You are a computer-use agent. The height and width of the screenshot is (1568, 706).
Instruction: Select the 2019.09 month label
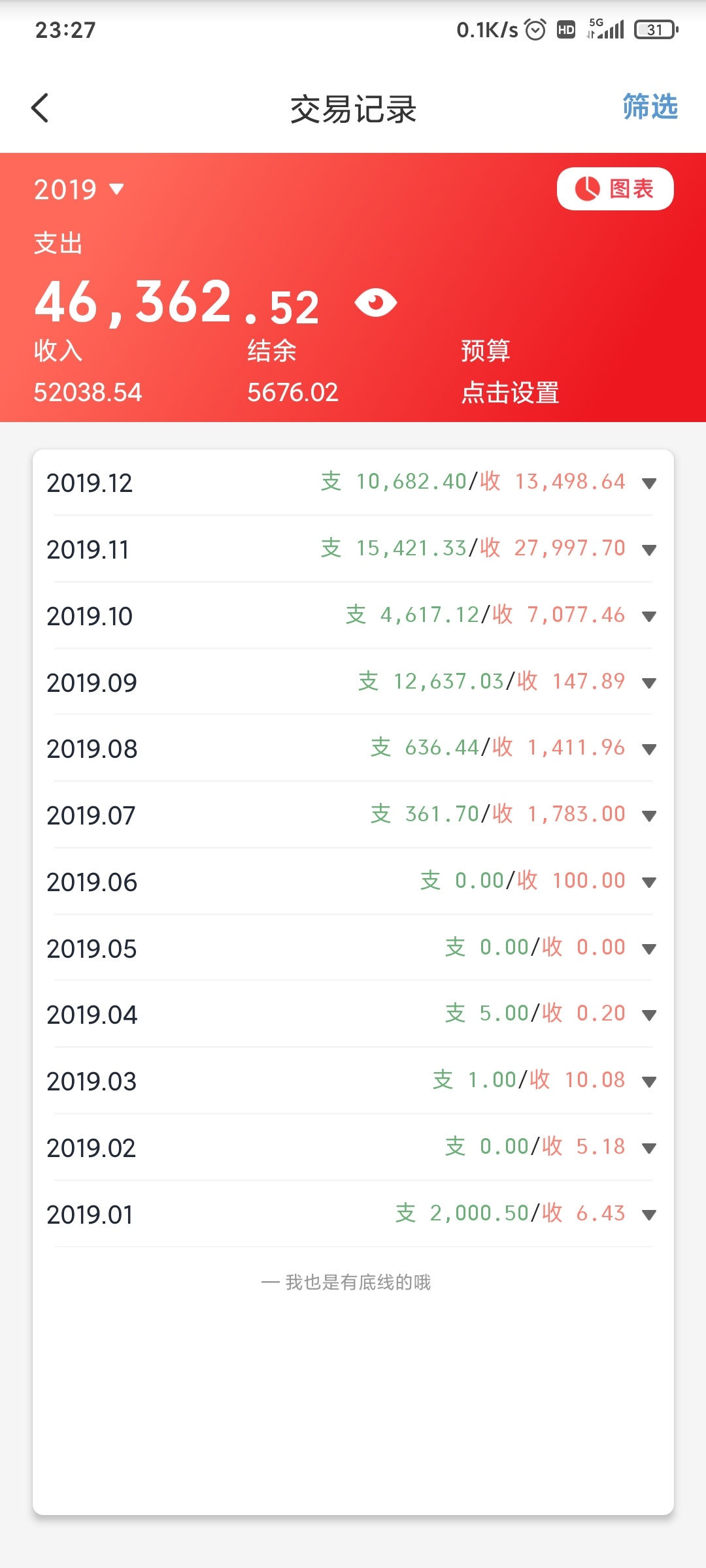coord(92,683)
